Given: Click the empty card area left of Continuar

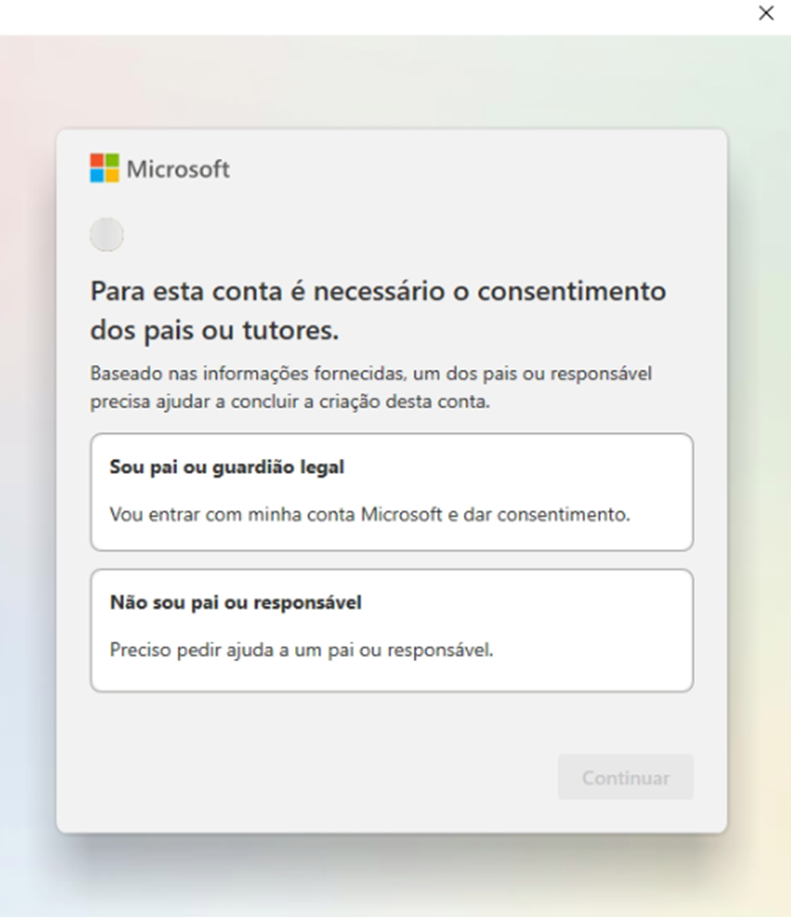Looking at the screenshot, I should click(322, 777).
